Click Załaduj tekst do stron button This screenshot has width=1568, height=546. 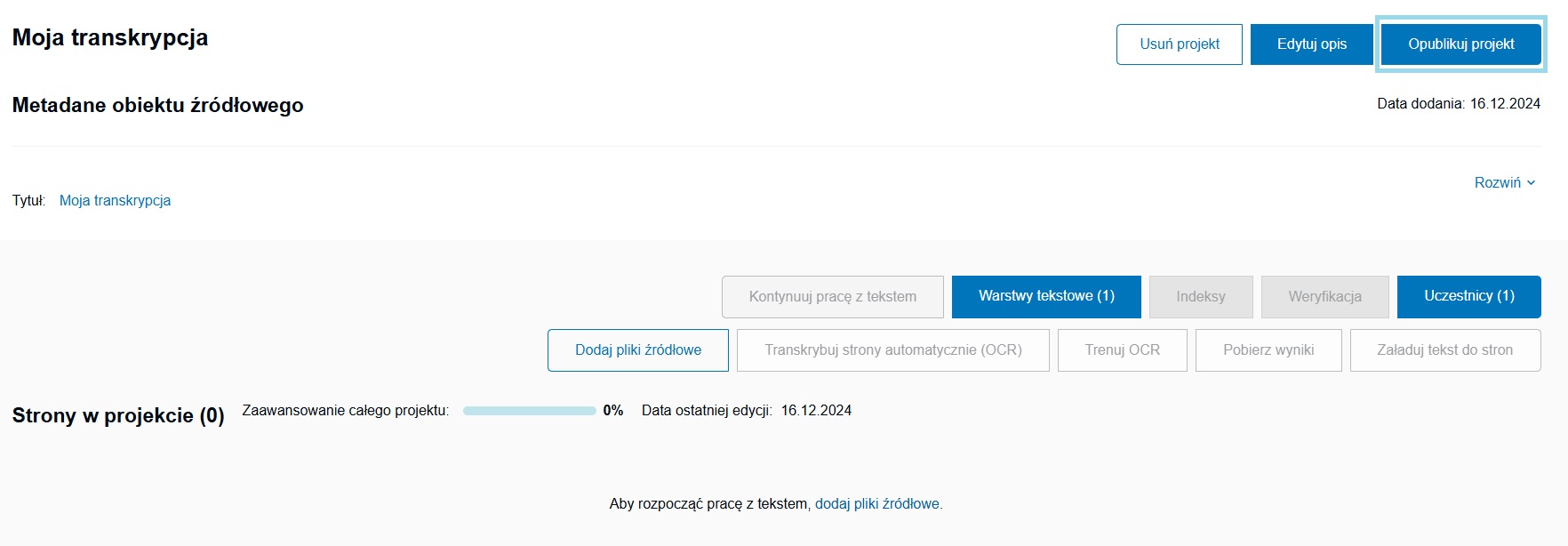tap(1445, 350)
